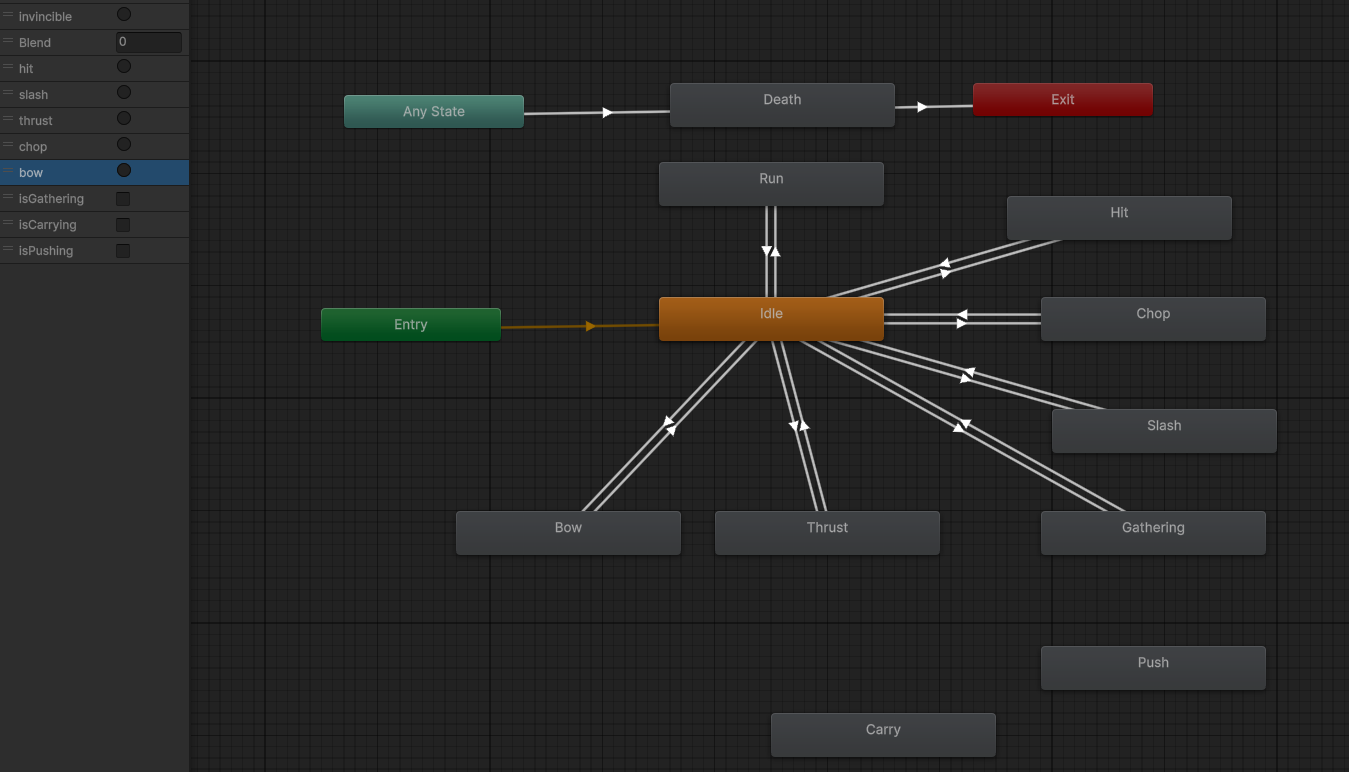The width and height of the screenshot is (1349, 772).
Task: Activate the thrust trigger circle
Action: pyautogui.click(x=124, y=119)
